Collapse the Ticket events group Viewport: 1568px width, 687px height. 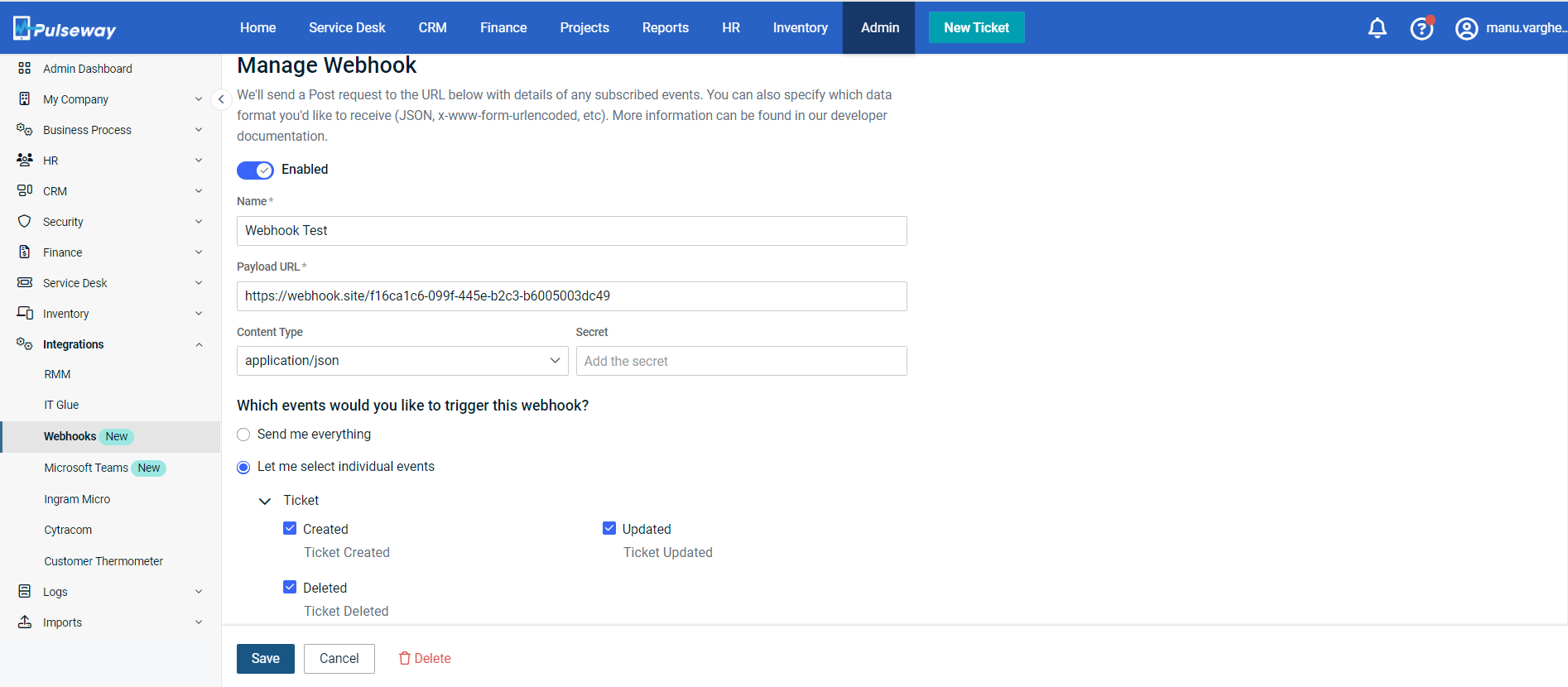[x=265, y=501]
